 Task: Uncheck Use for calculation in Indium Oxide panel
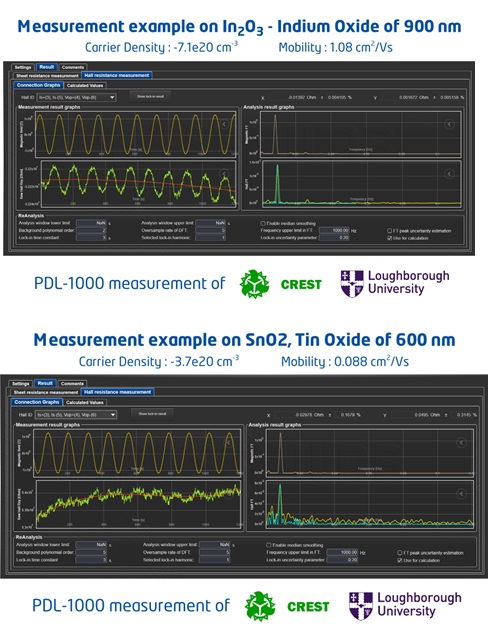389,238
